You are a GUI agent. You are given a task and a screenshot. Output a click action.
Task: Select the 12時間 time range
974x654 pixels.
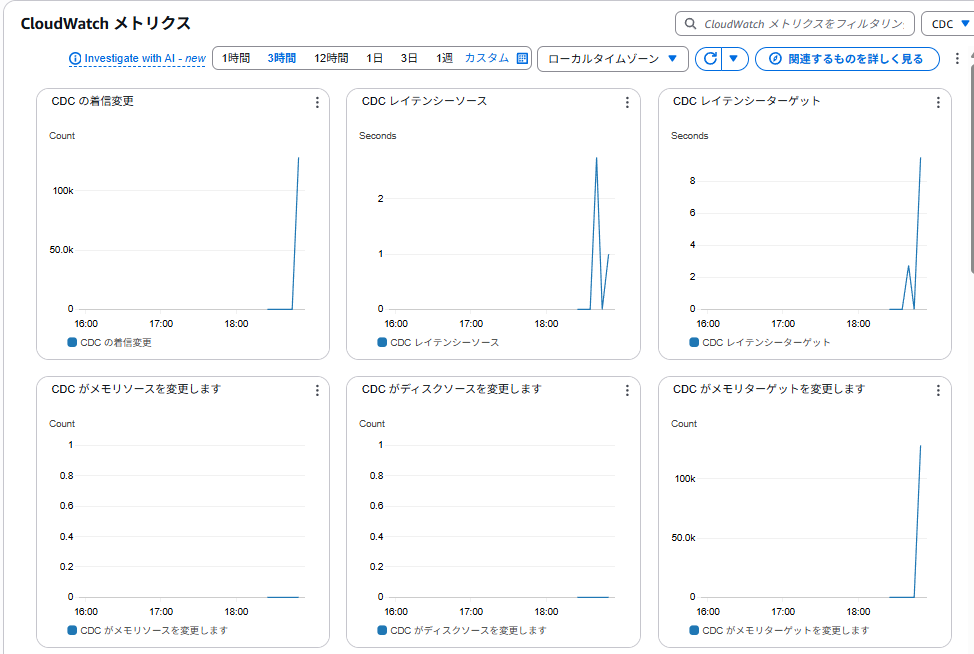coord(331,59)
